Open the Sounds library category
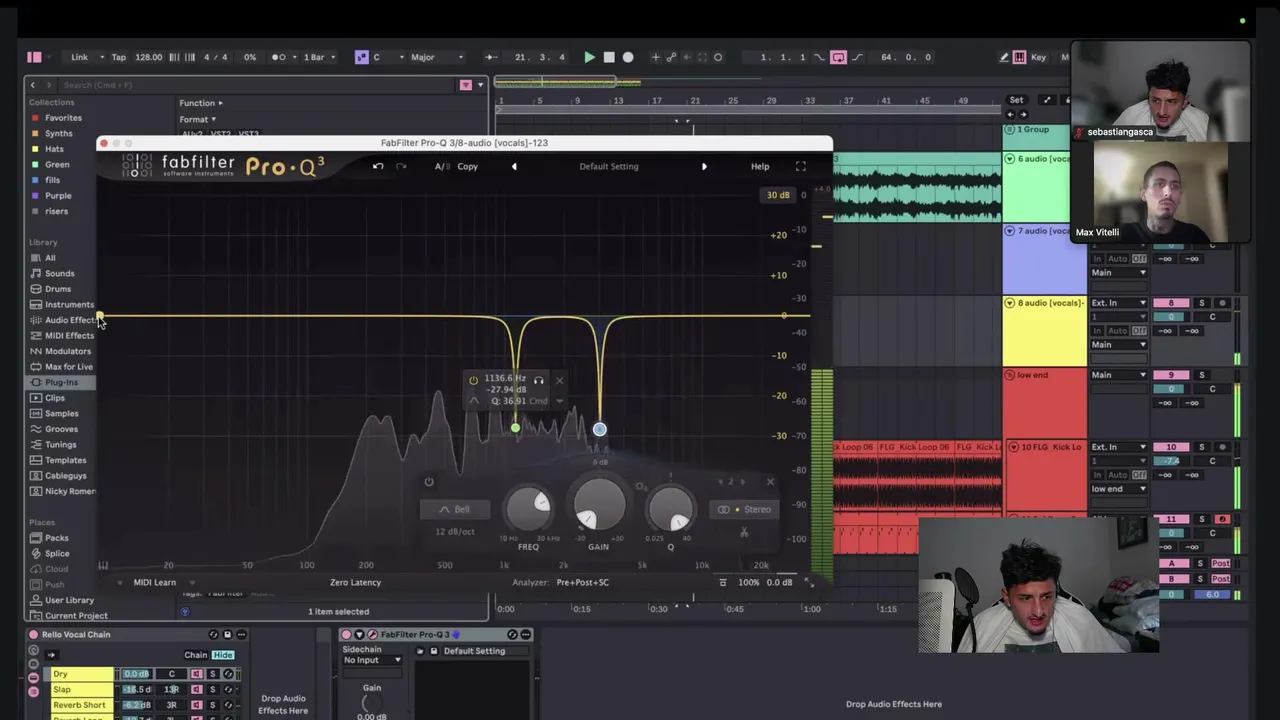1280x720 pixels. point(59,273)
